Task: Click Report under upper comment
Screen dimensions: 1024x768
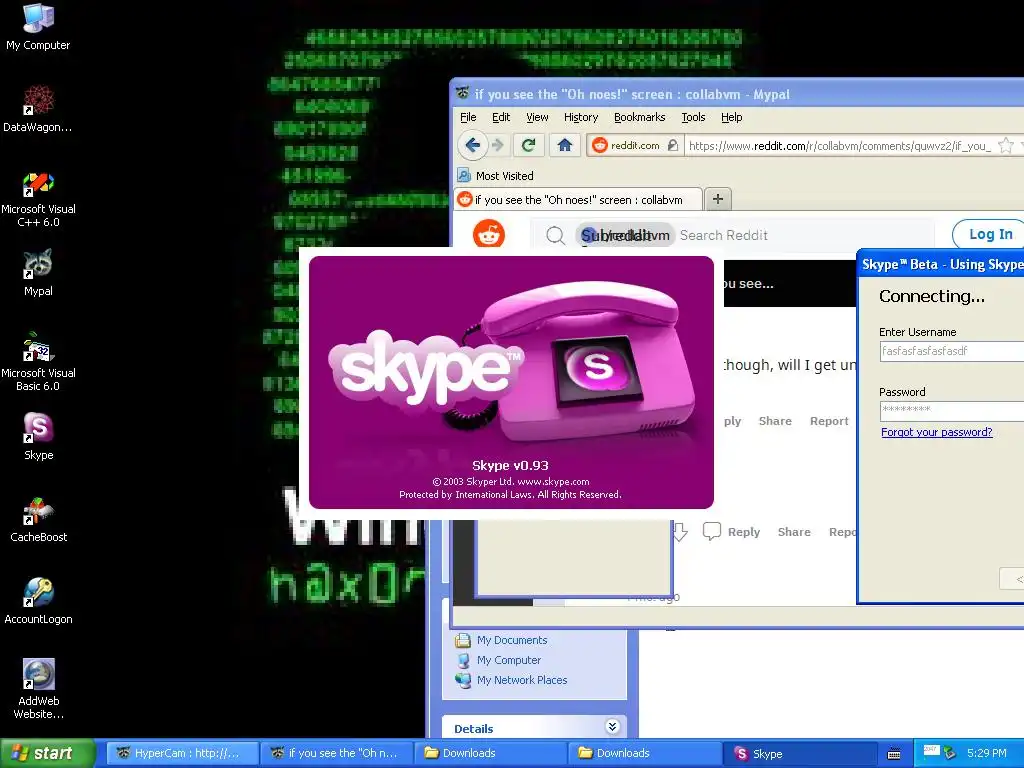Action: pyautogui.click(x=829, y=421)
